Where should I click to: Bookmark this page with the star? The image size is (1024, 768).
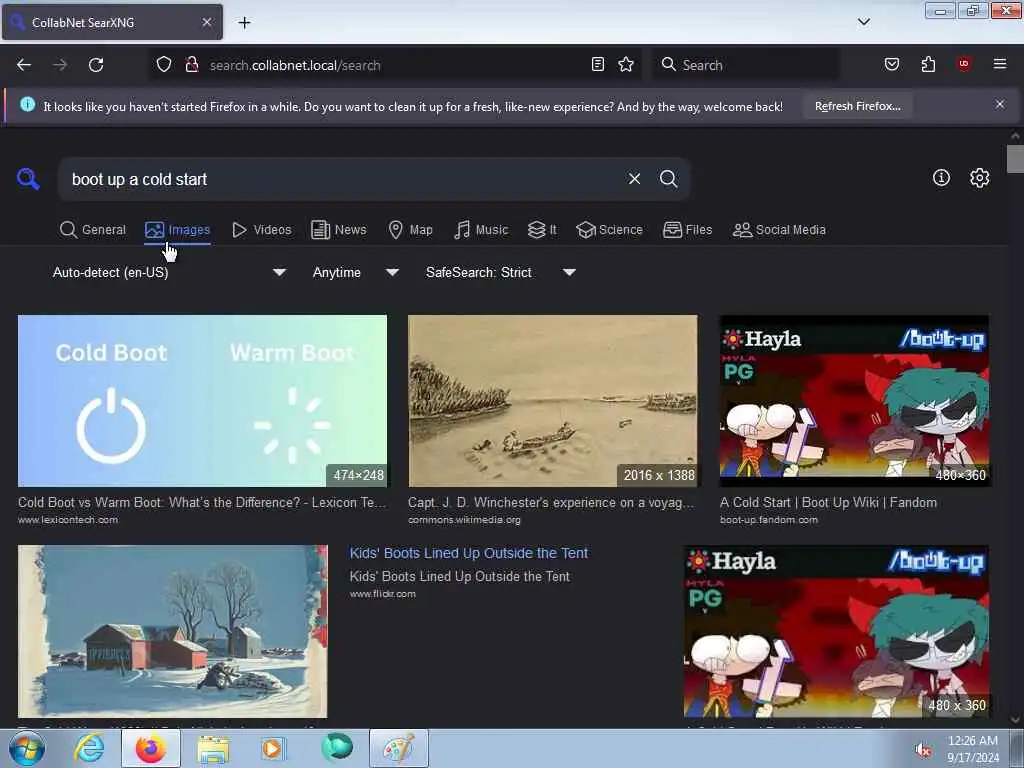click(626, 65)
